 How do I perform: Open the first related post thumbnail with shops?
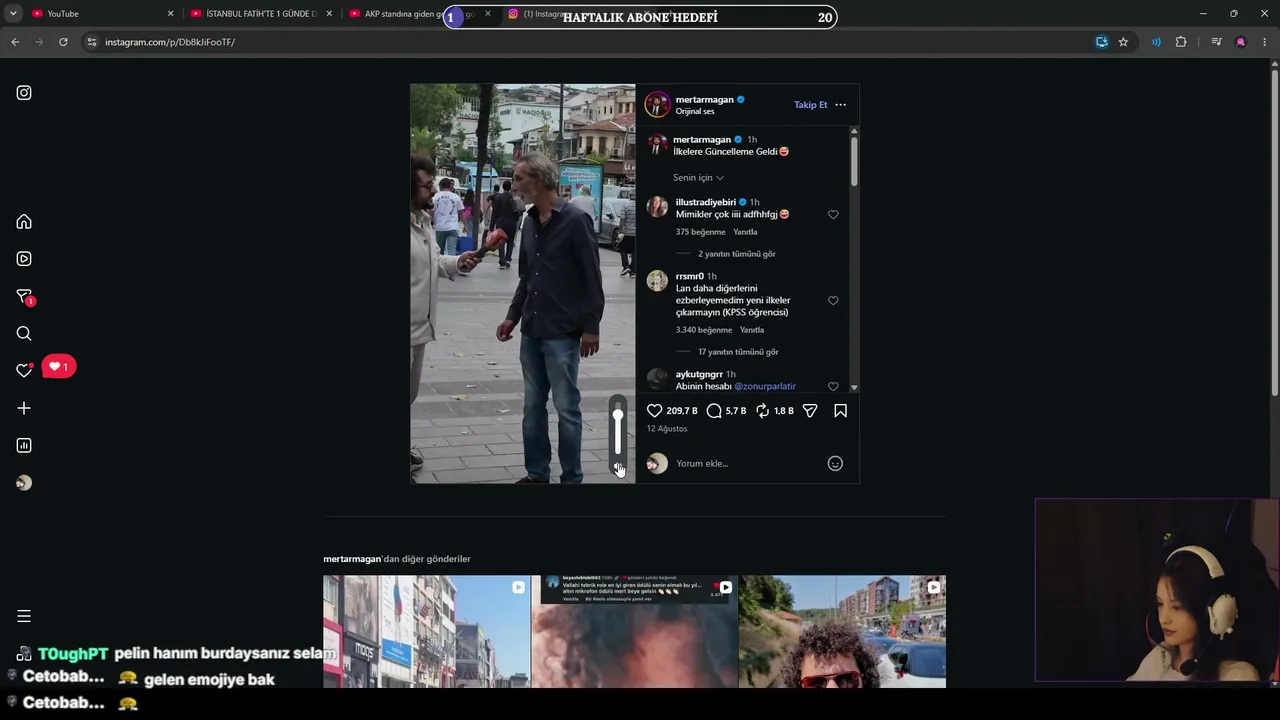point(427,632)
